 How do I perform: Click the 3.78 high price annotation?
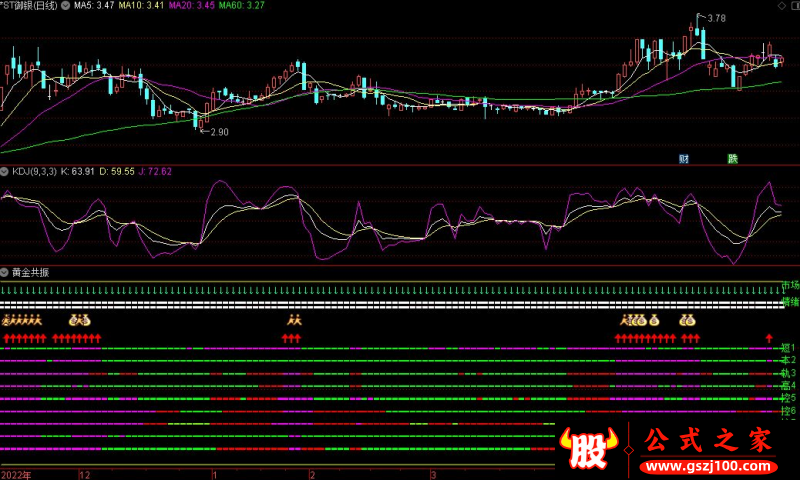tap(716, 18)
